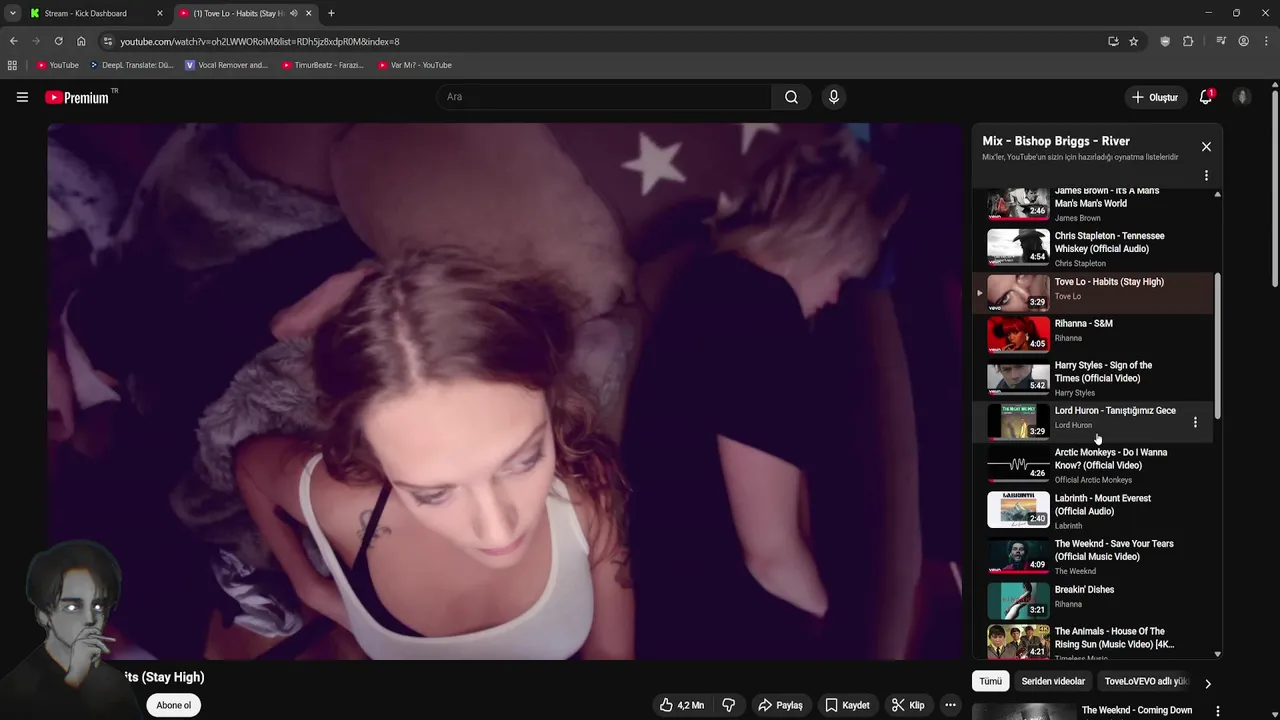Click the YouTube Premium logo
This screenshot has height=720, width=1280.
(78, 97)
